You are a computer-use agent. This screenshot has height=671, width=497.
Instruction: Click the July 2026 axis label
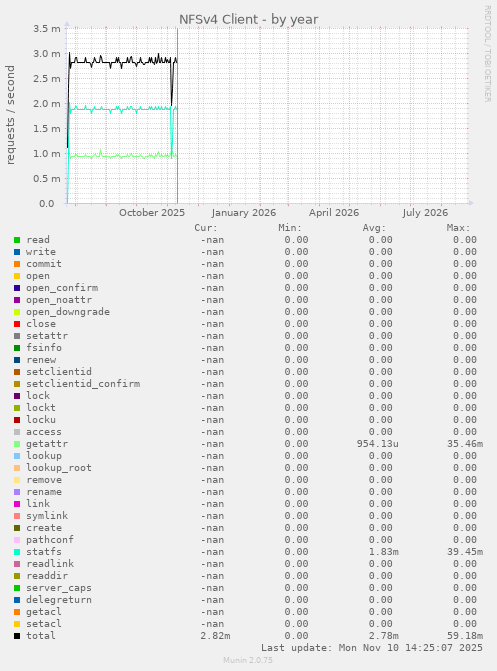(425, 213)
